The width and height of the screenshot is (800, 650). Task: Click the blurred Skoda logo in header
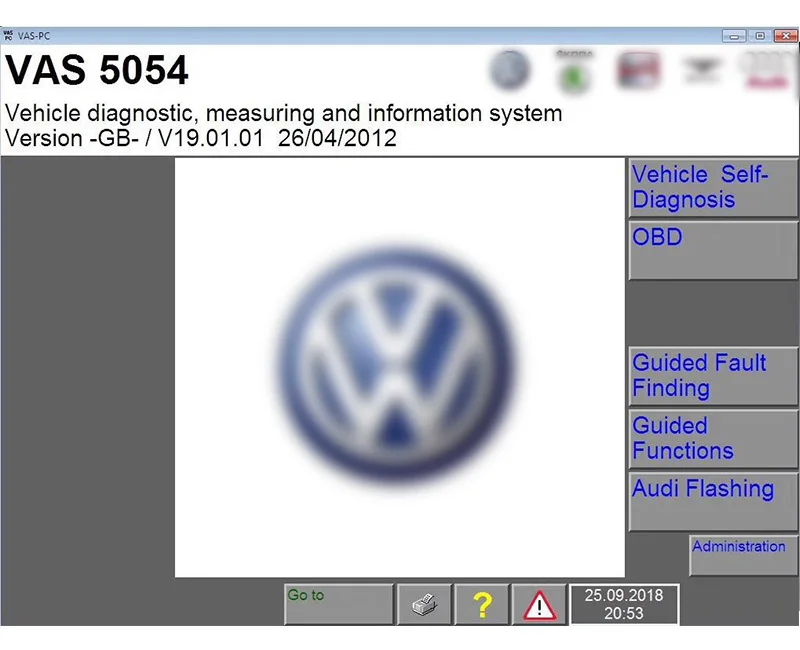click(x=574, y=71)
